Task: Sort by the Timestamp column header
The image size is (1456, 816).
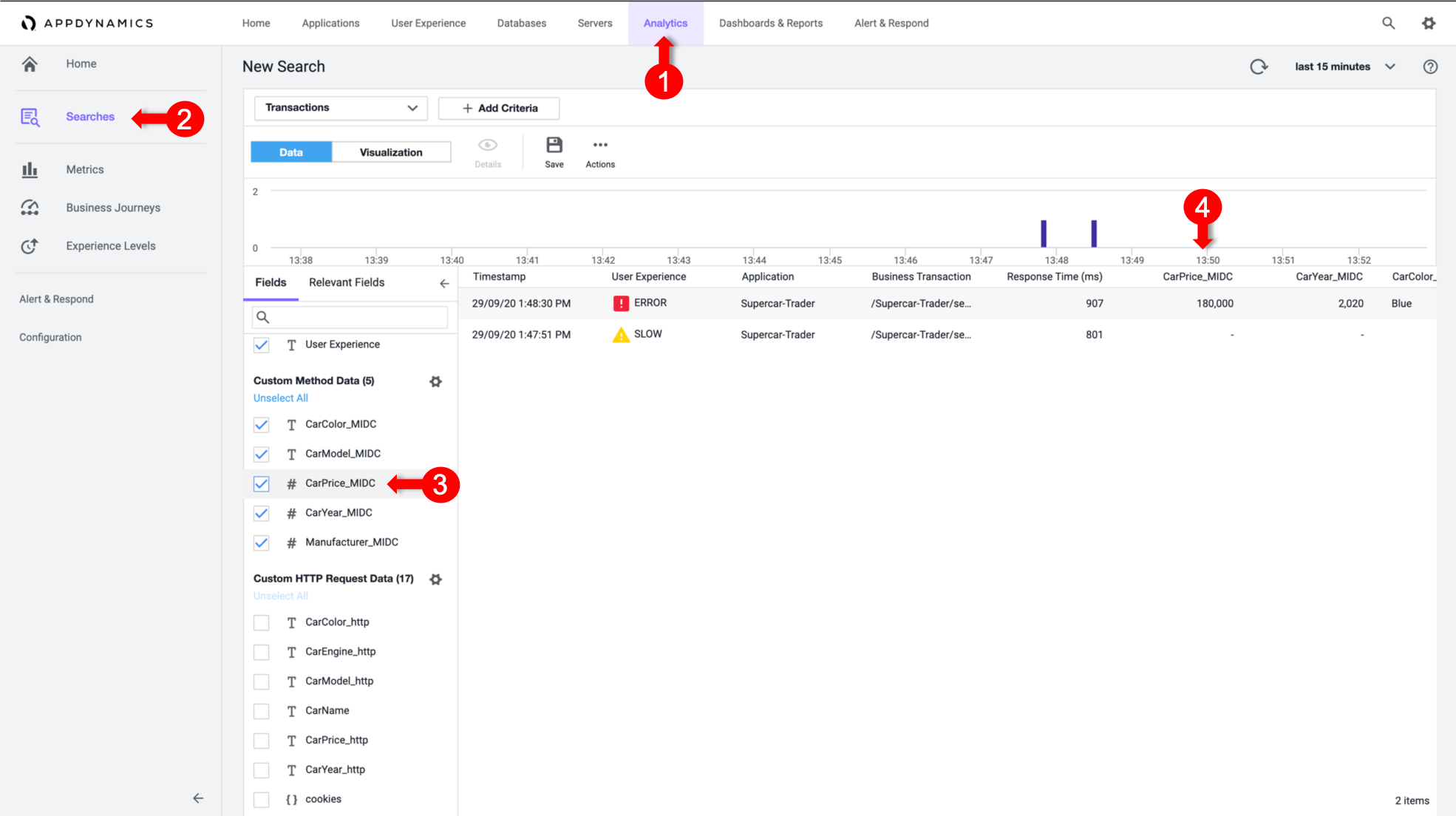Action: point(499,276)
